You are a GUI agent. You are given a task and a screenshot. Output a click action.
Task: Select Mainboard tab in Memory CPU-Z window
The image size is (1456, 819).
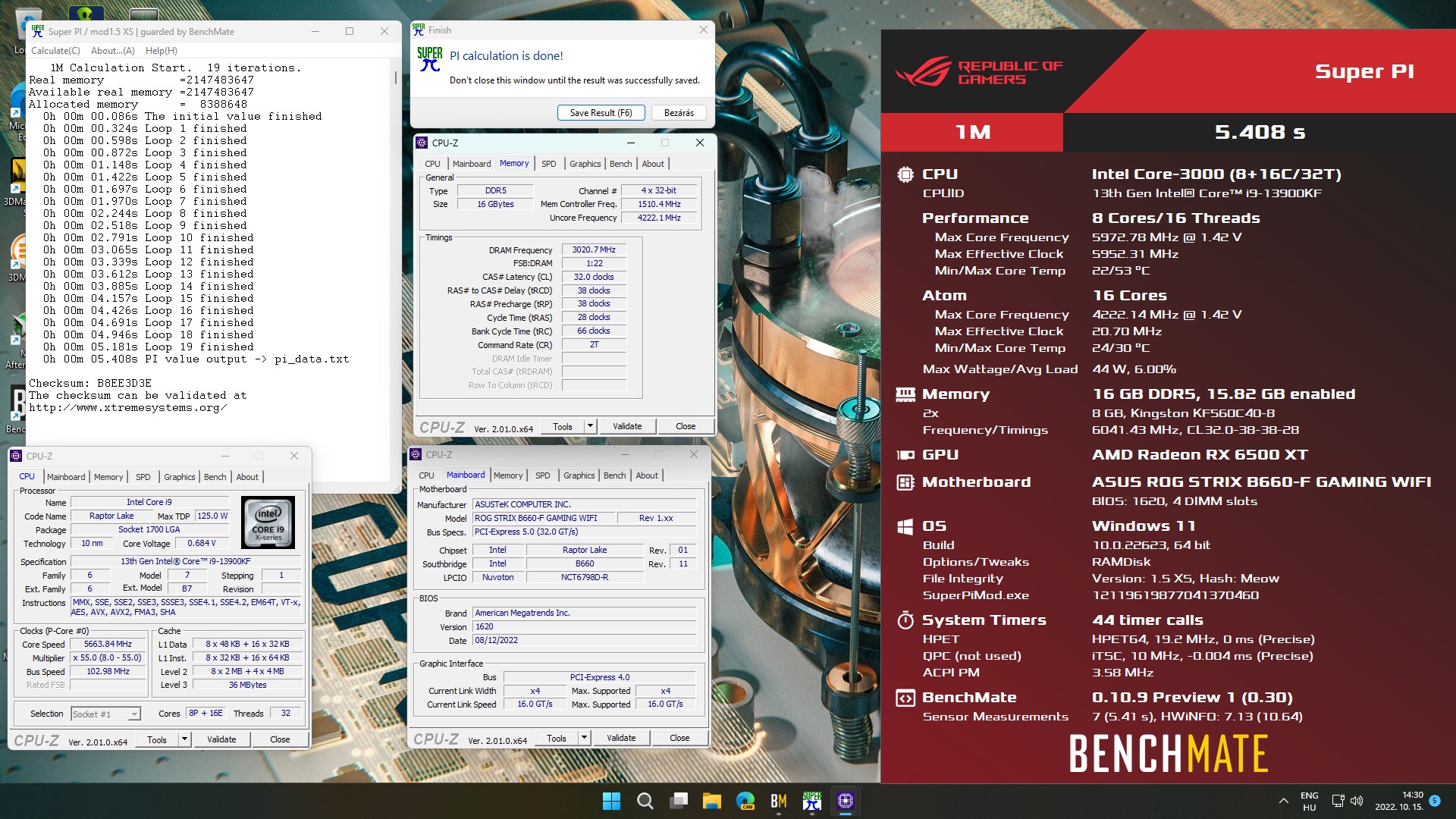point(471,164)
